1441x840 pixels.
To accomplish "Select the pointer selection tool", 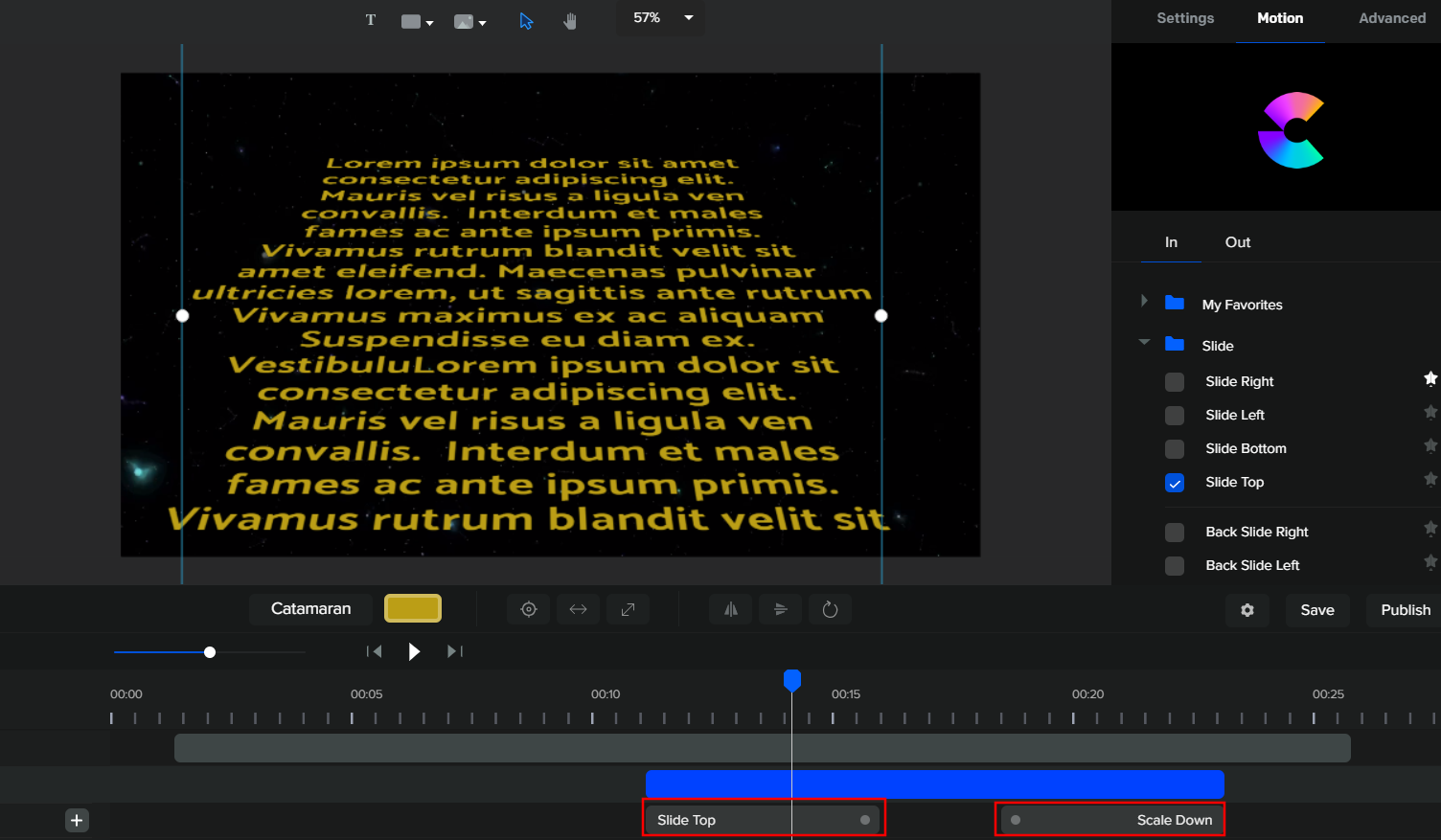I will click(526, 21).
